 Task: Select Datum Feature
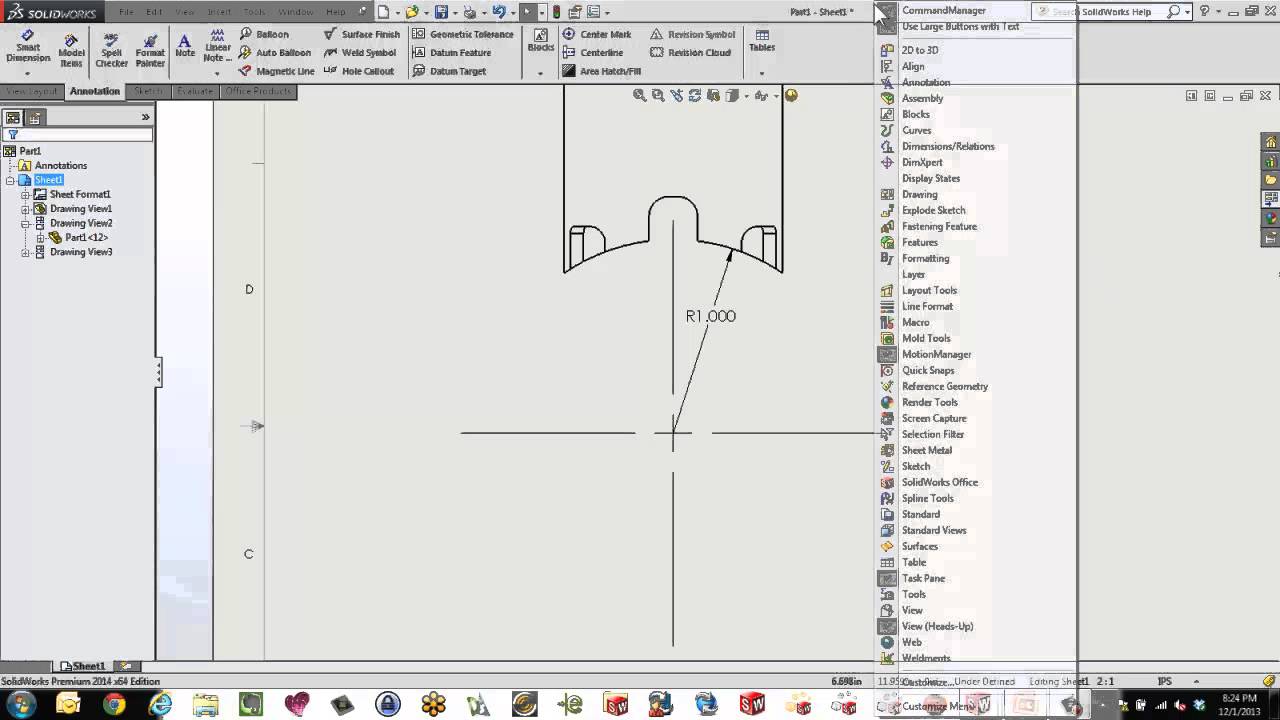[x=451, y=53]
